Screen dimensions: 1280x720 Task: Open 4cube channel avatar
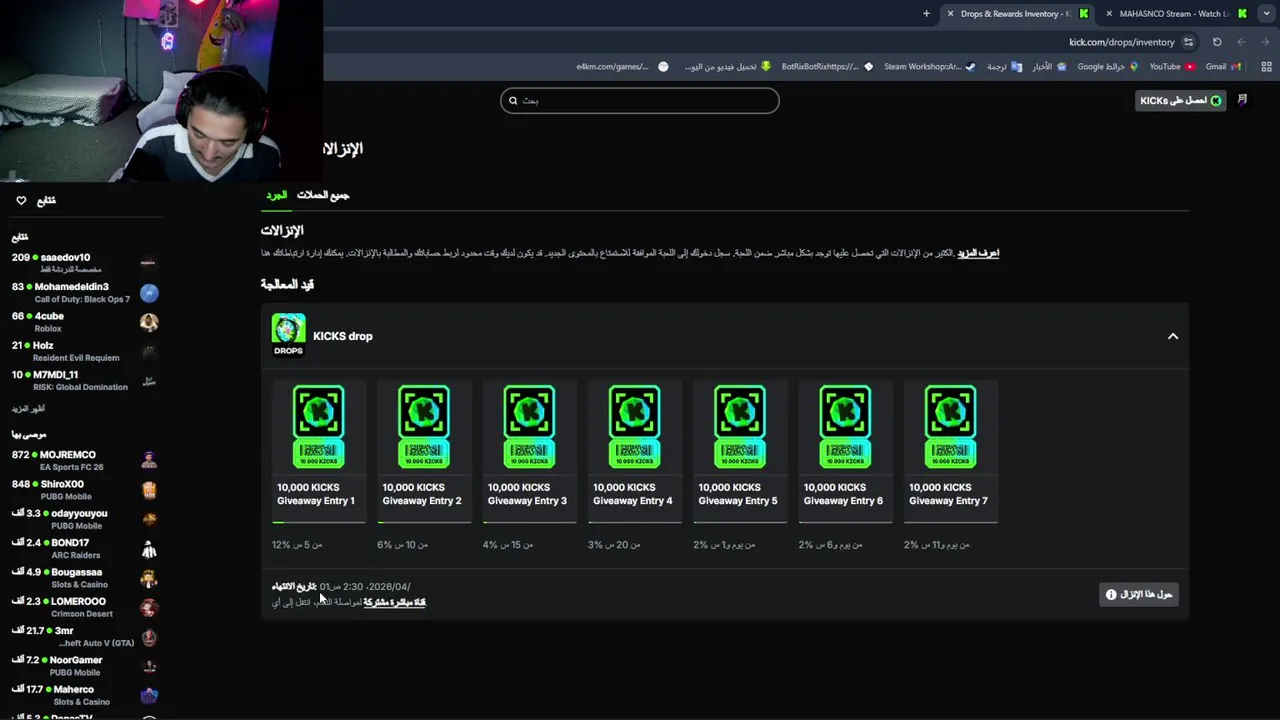(149, 322)
